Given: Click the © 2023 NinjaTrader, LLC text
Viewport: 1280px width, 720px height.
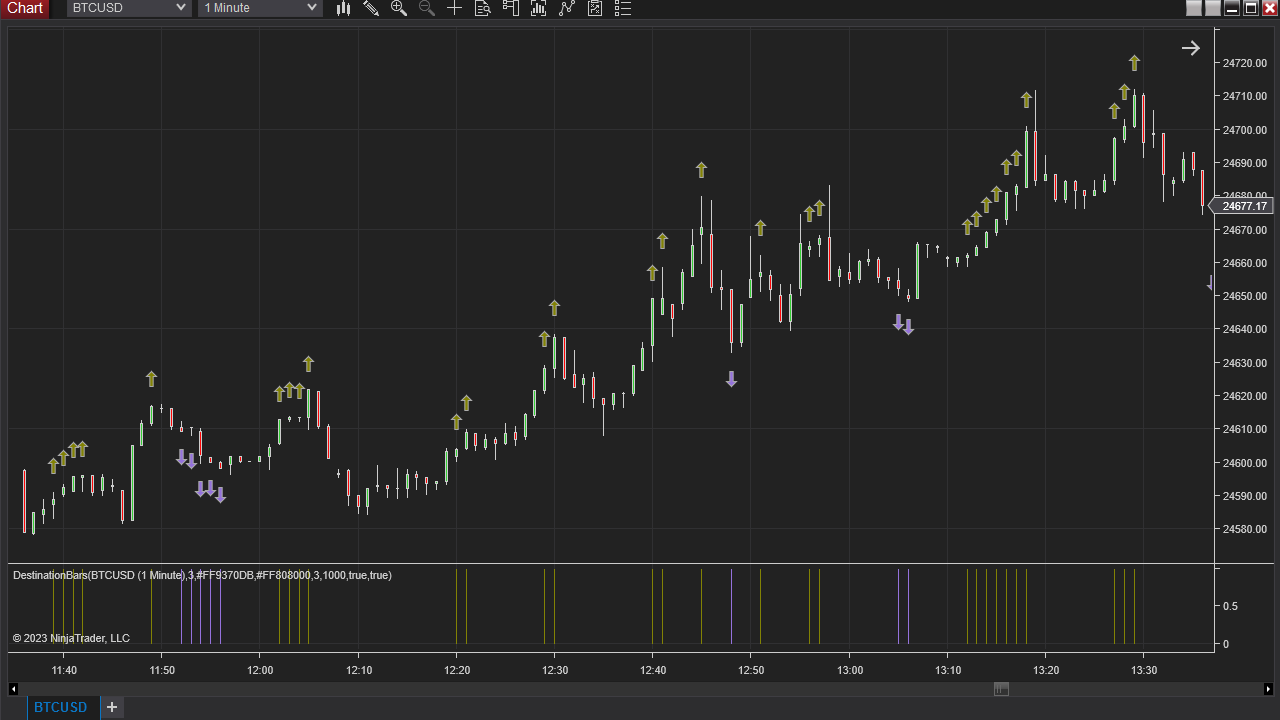Looking at the screenshot, I should [x=71, y=638].
